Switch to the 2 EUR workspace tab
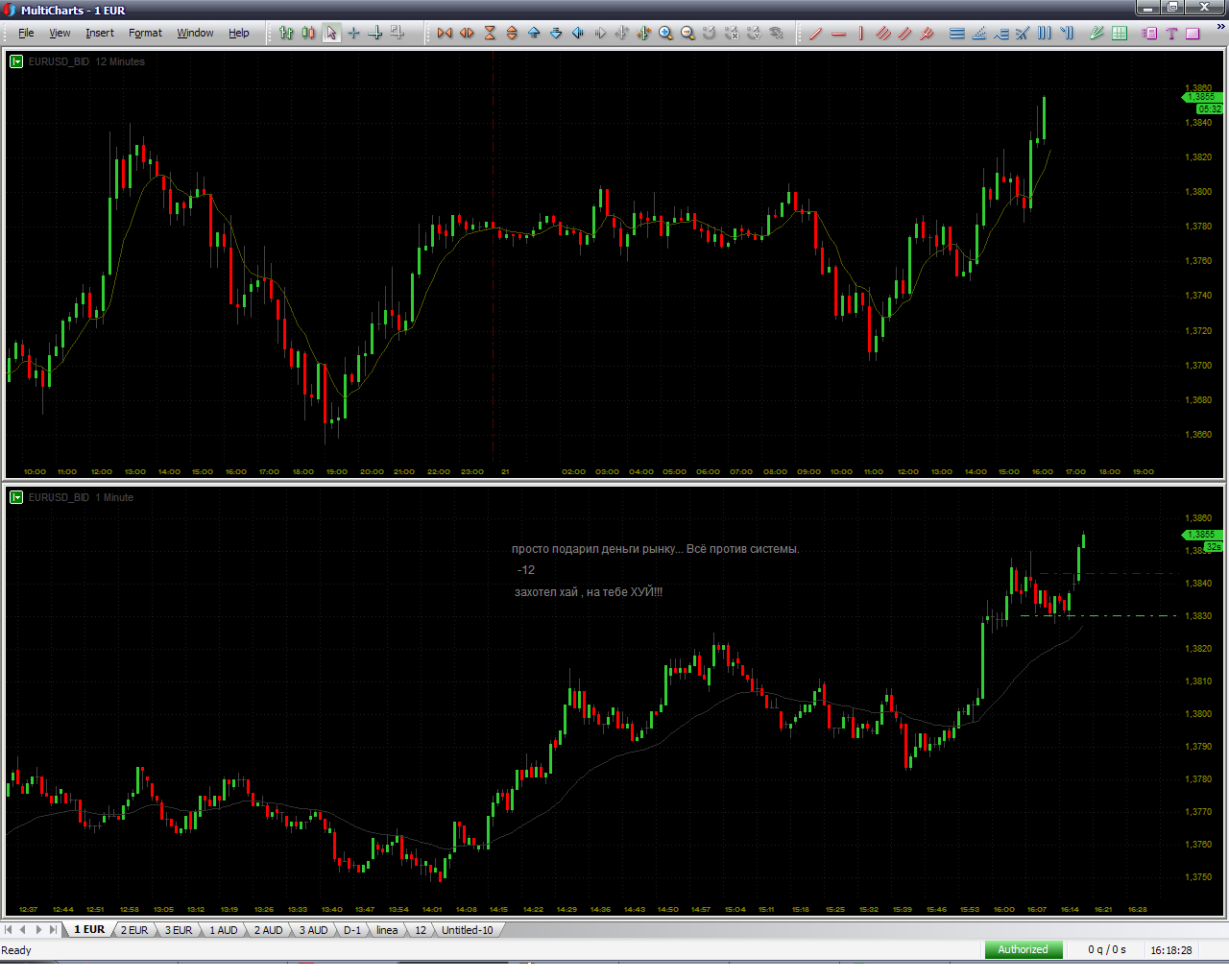Screen dimensions: 1229x980 click(134, 930)
